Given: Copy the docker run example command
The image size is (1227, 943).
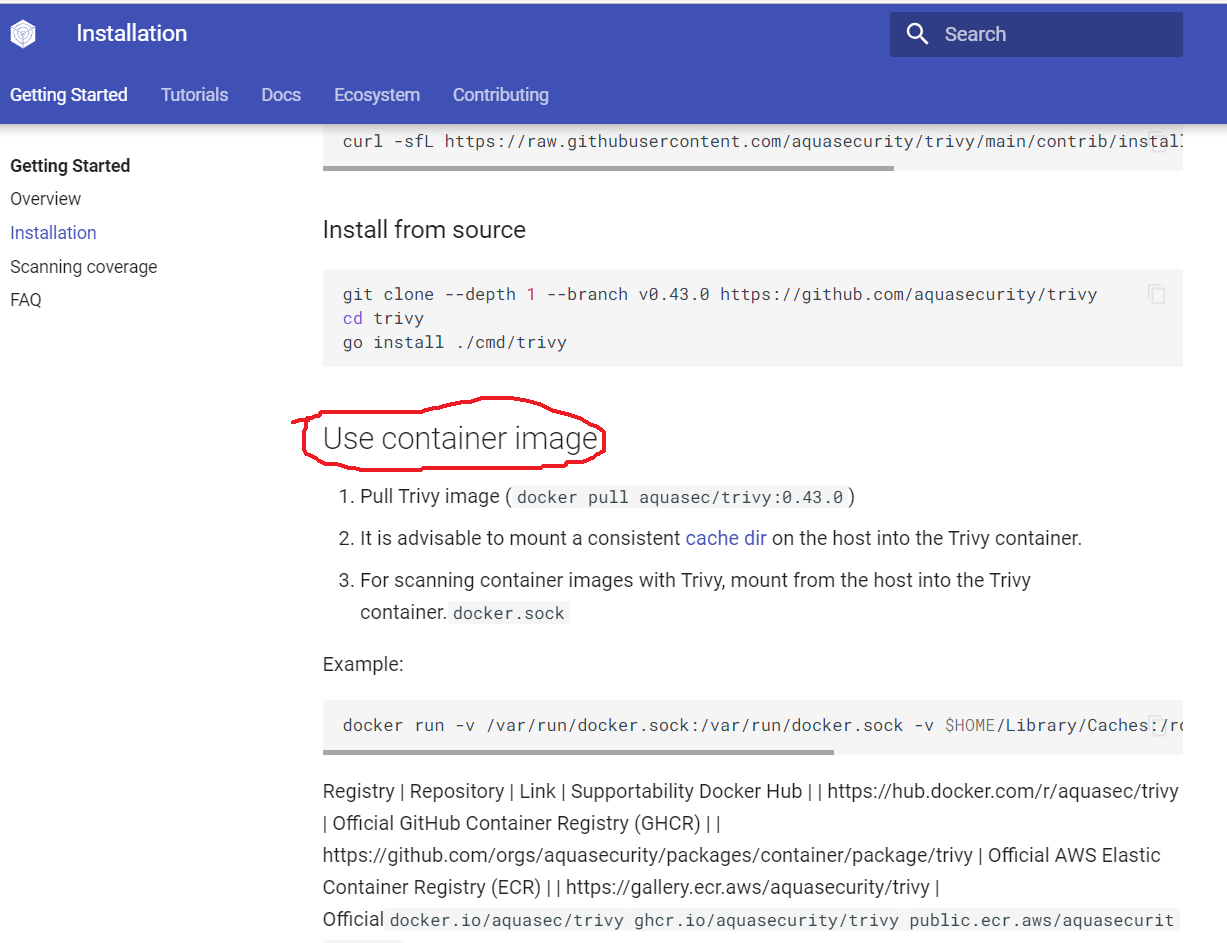Looking at the screenshot, I should coord(1156,725).
